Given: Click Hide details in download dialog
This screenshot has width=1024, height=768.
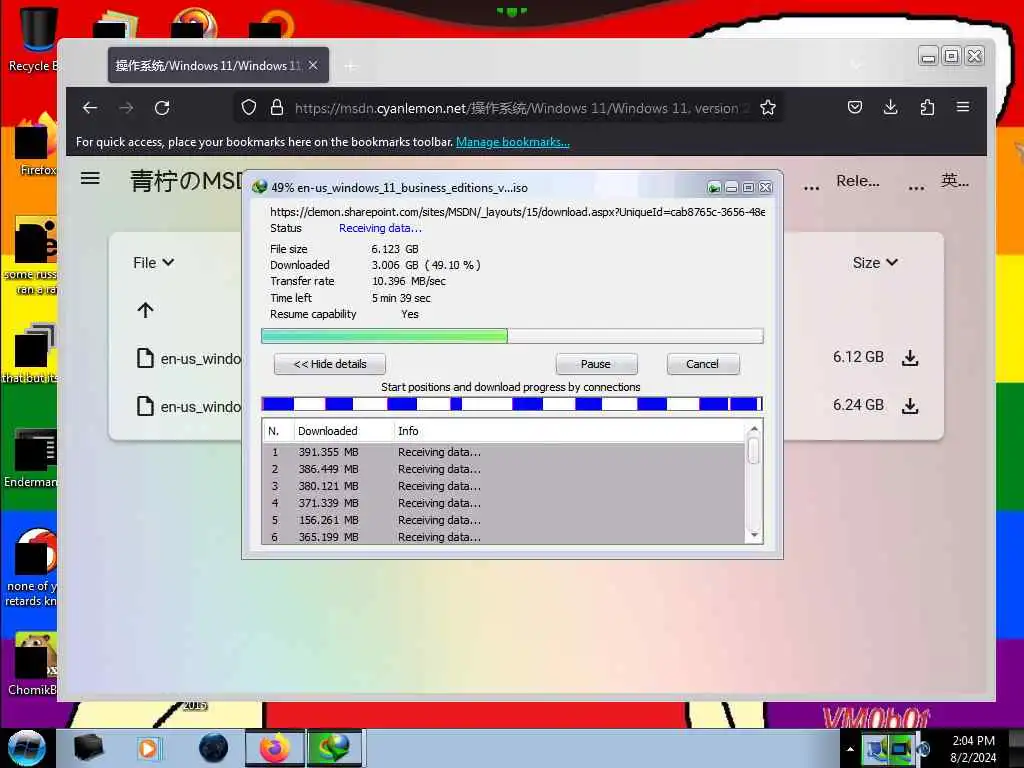Looking at the screenshot, I should [330, 364].
